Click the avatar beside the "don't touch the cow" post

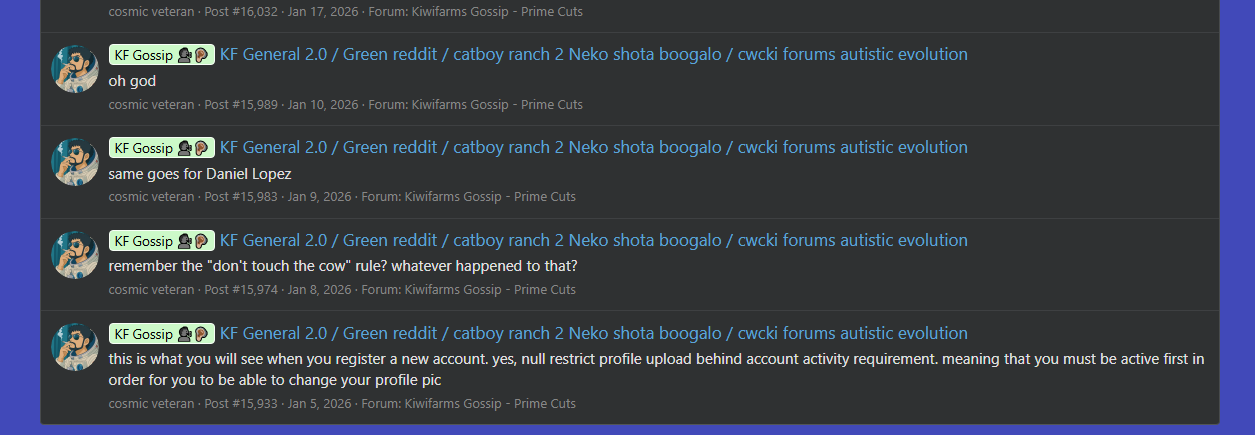point(75,255)
